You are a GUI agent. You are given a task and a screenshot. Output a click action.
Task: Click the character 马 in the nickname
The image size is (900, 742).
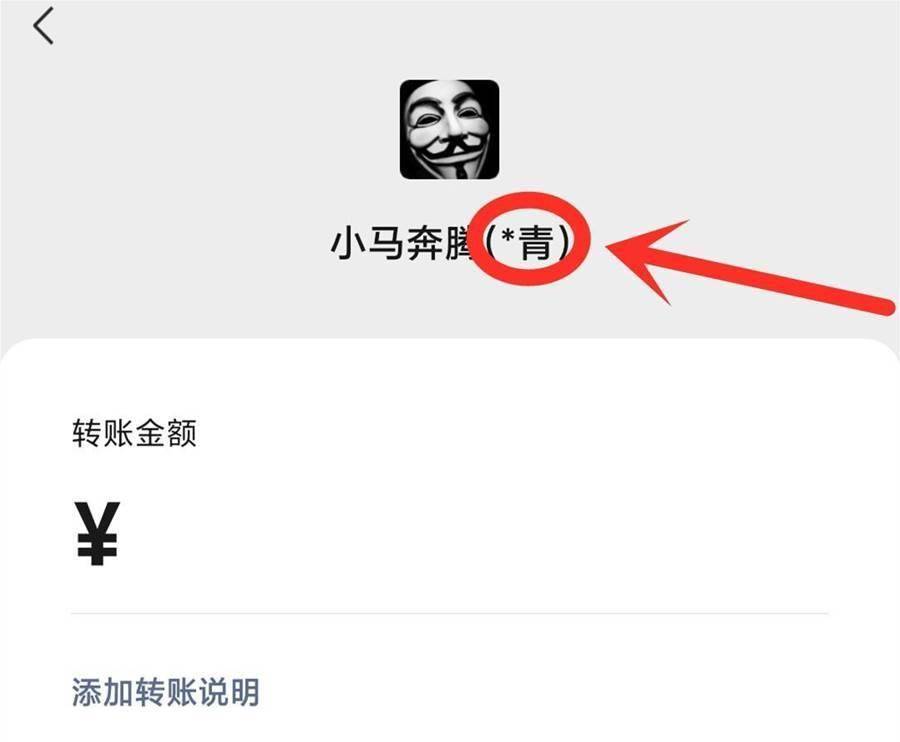coord(385,243)
